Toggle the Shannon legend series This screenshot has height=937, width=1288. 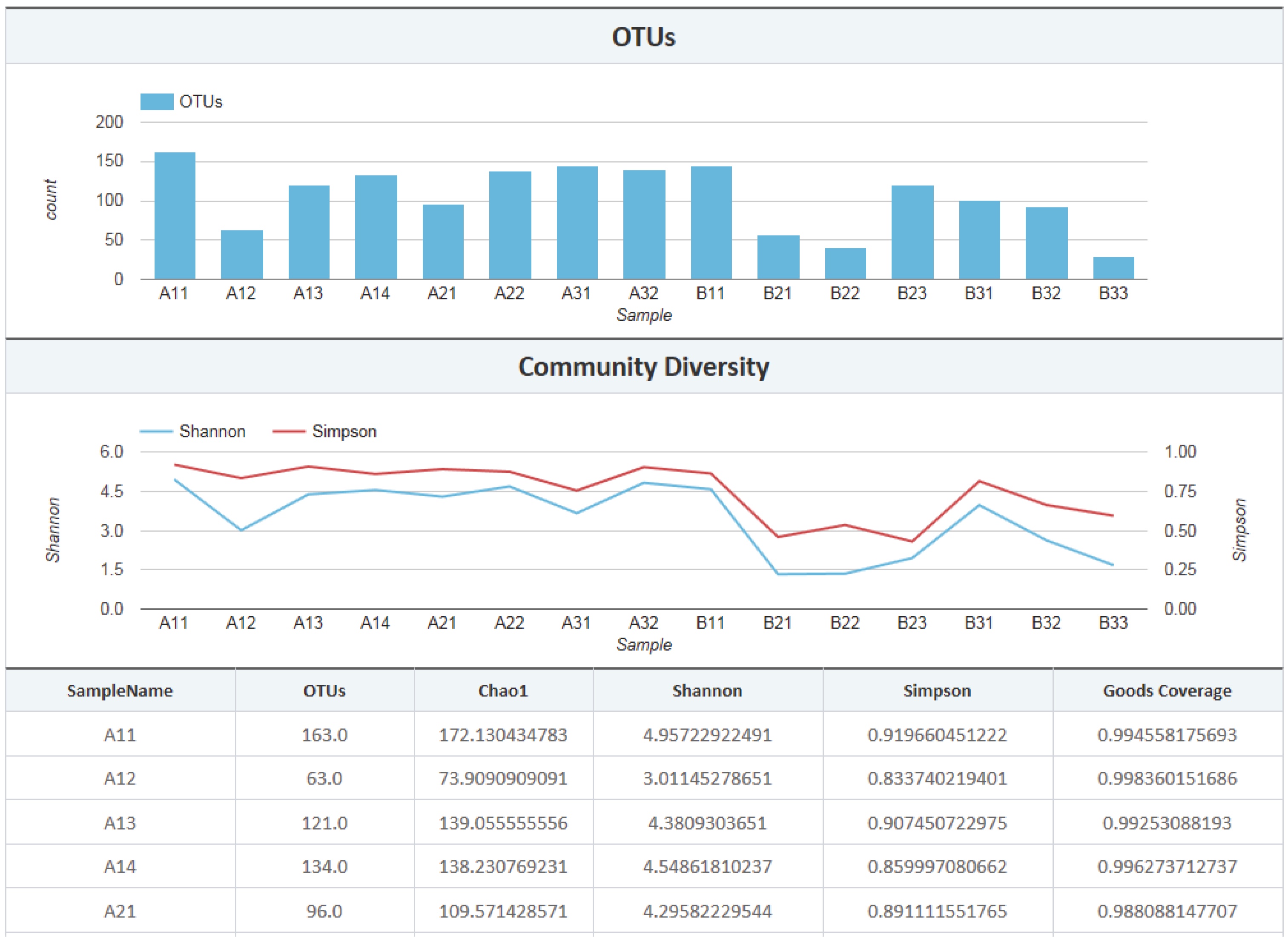[193, 431]
